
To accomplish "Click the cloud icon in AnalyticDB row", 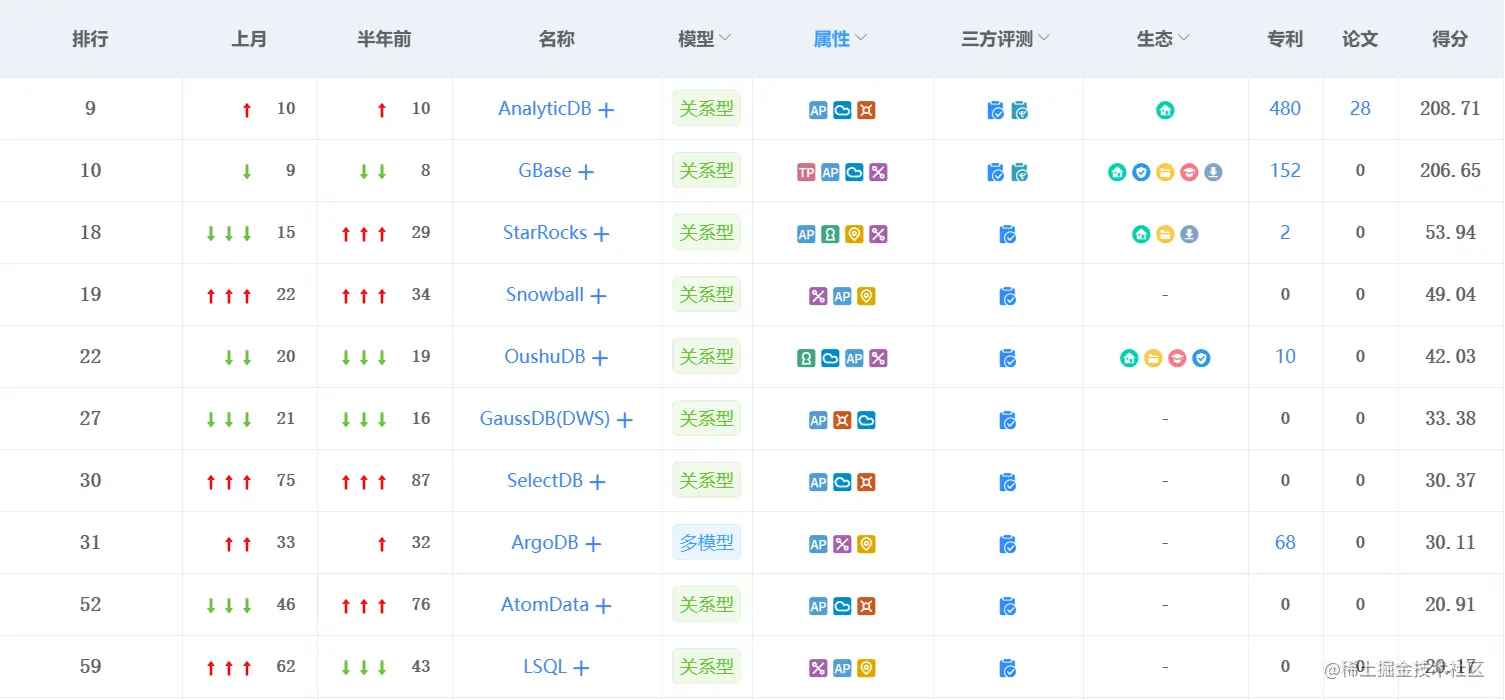I will pyautogui.click(x=842, y=110).
